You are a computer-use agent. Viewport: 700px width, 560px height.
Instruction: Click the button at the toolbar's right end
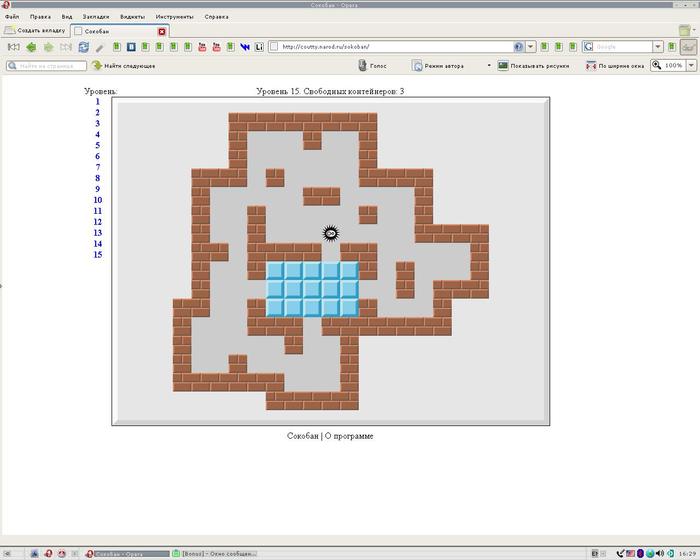click(688, 47)
